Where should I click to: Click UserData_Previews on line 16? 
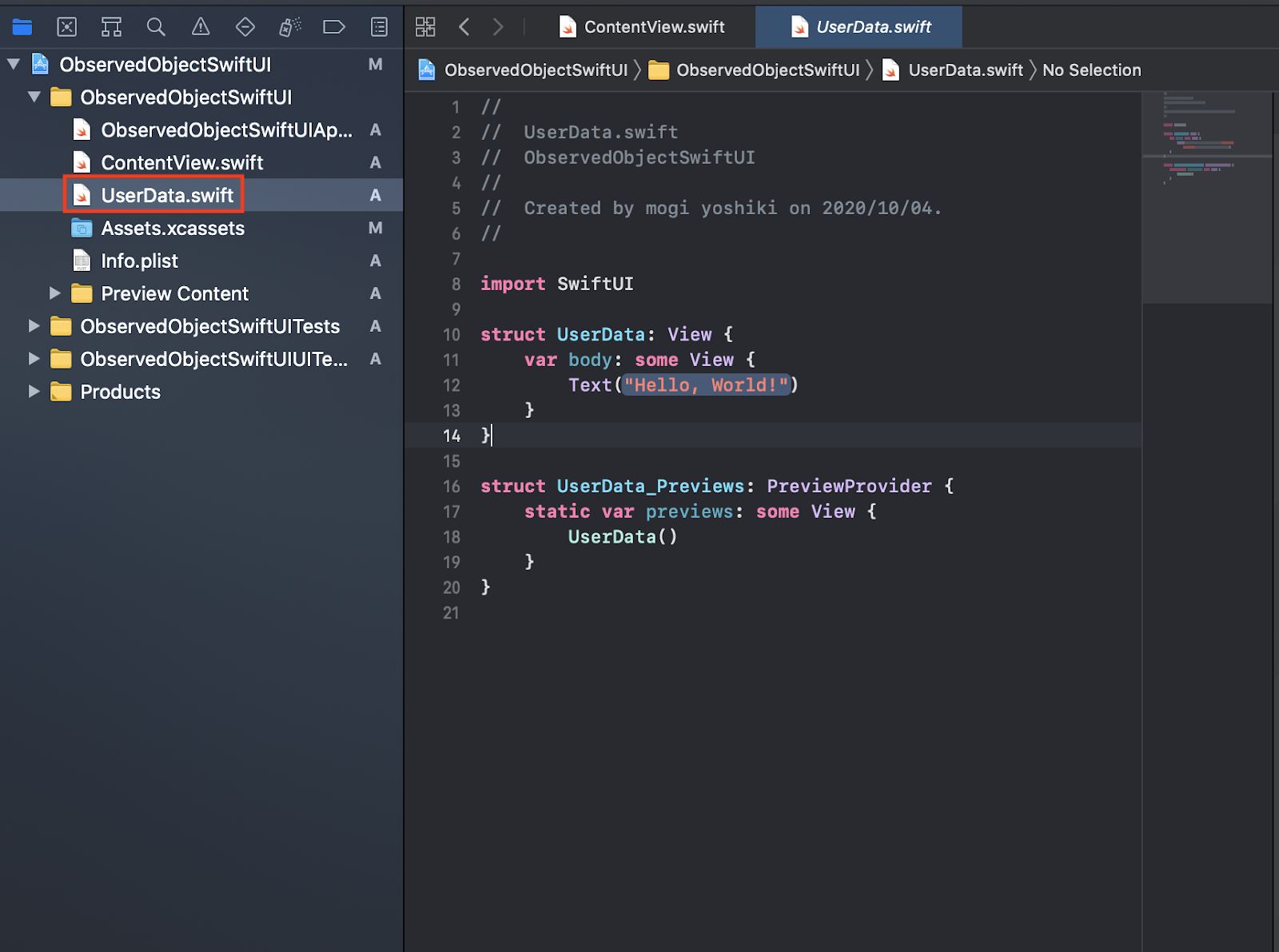(651, 486)
